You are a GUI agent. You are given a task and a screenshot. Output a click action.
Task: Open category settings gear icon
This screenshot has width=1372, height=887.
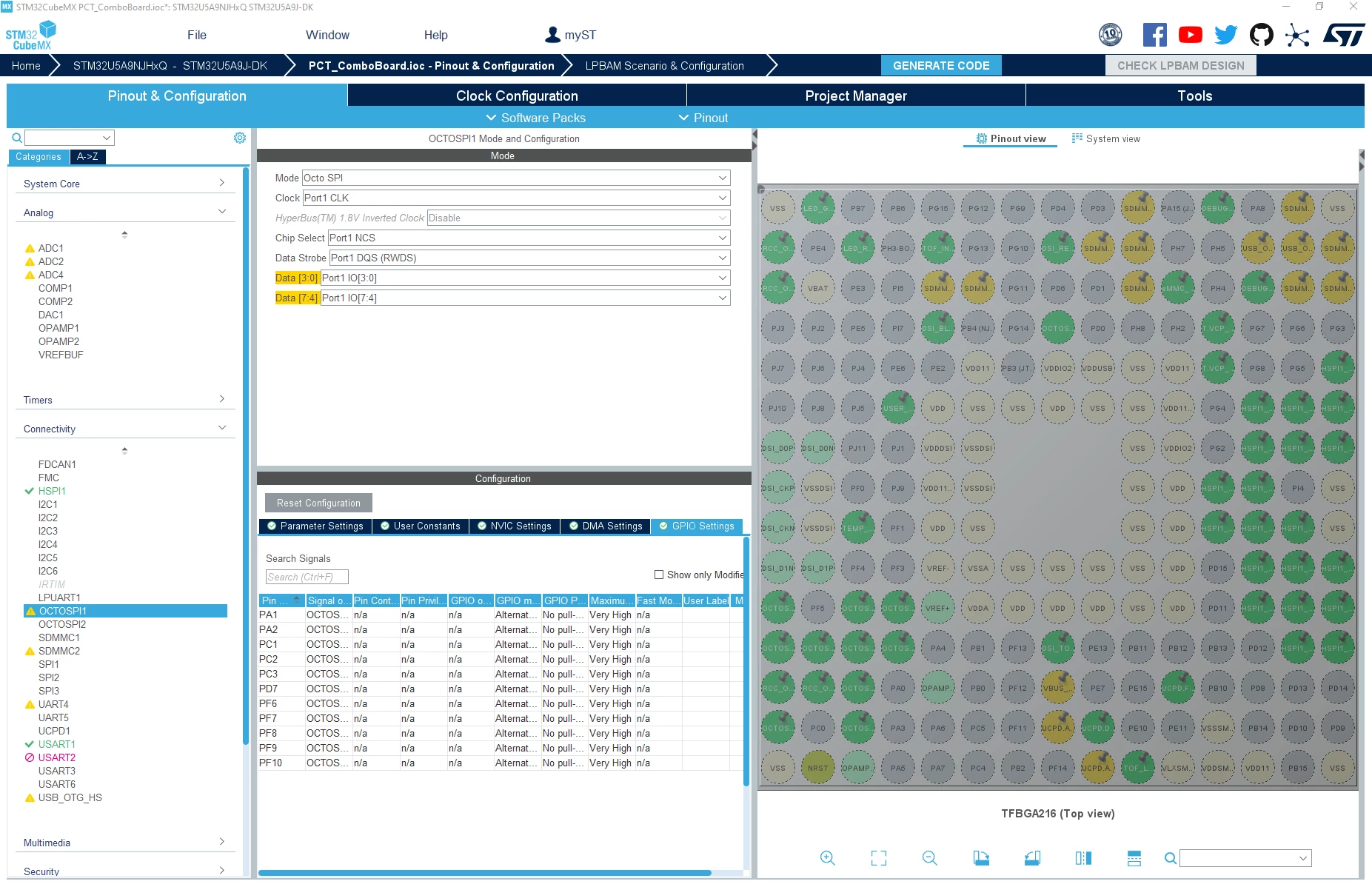pos(240,138)
